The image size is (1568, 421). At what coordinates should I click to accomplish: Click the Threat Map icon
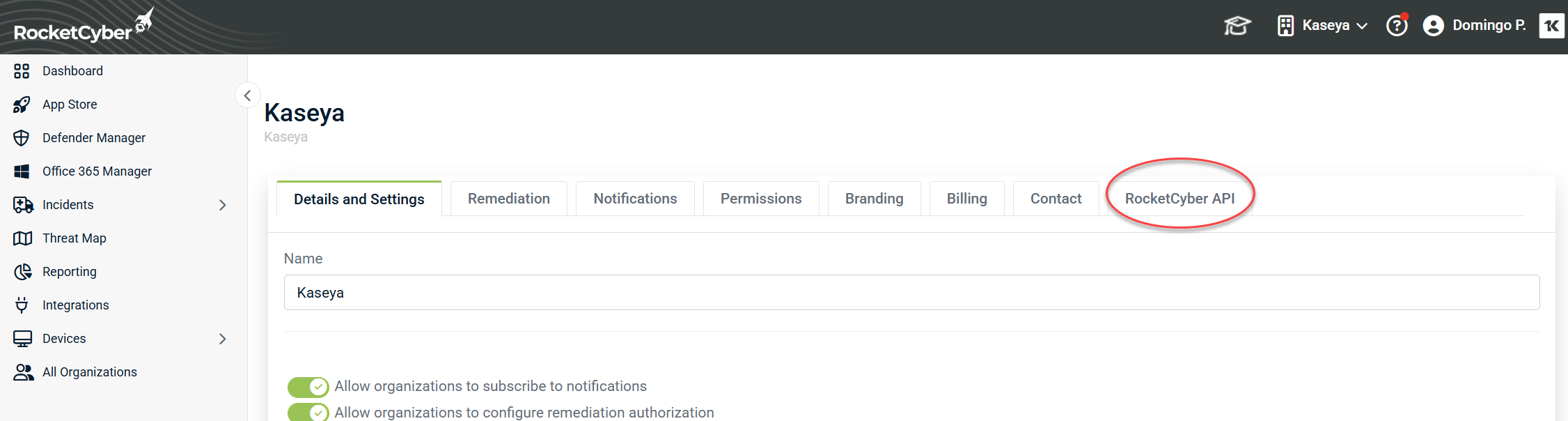click(22, 238)
